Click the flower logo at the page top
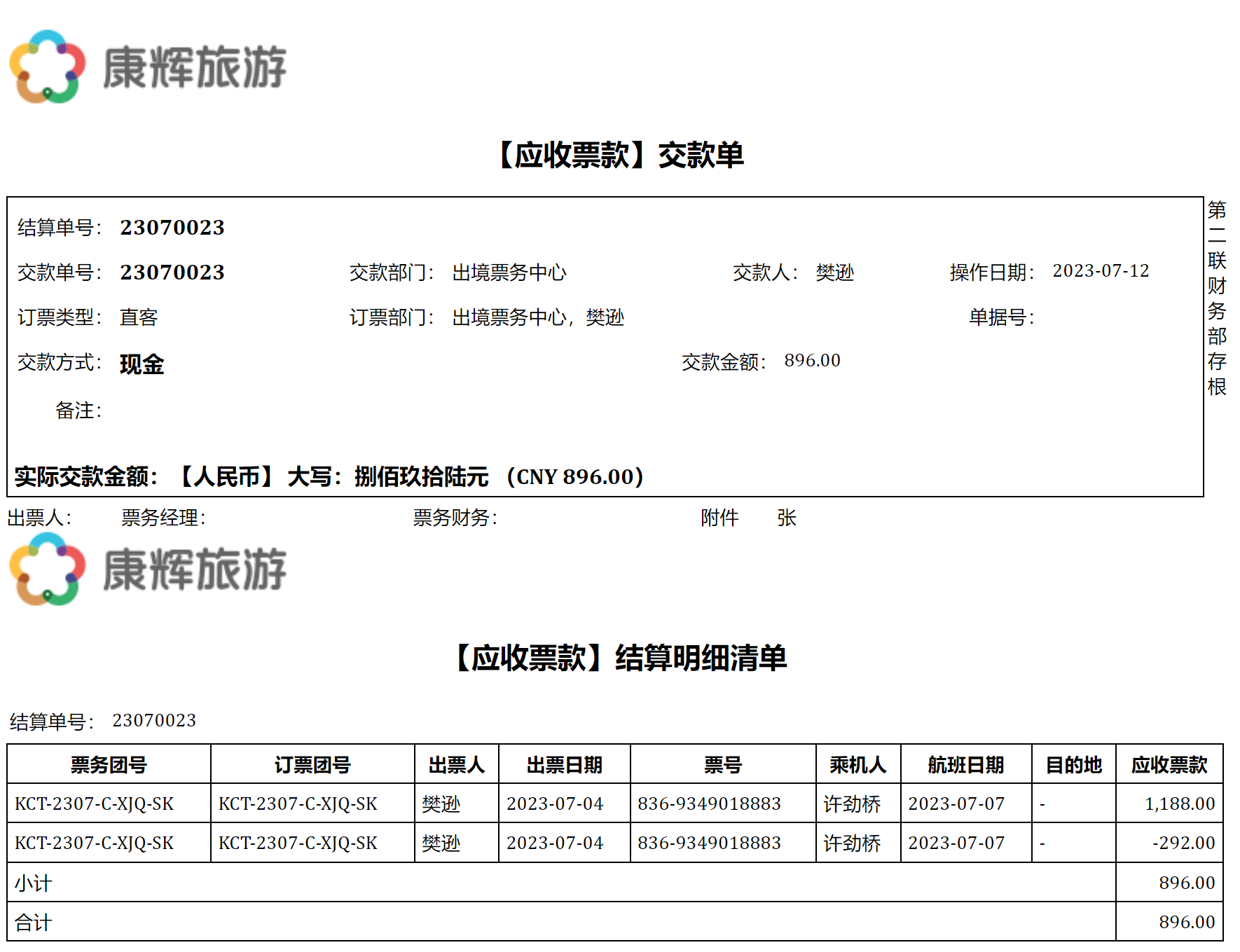Image resolution: width=1240 pixels, height=952 pixels. (48, 67)
